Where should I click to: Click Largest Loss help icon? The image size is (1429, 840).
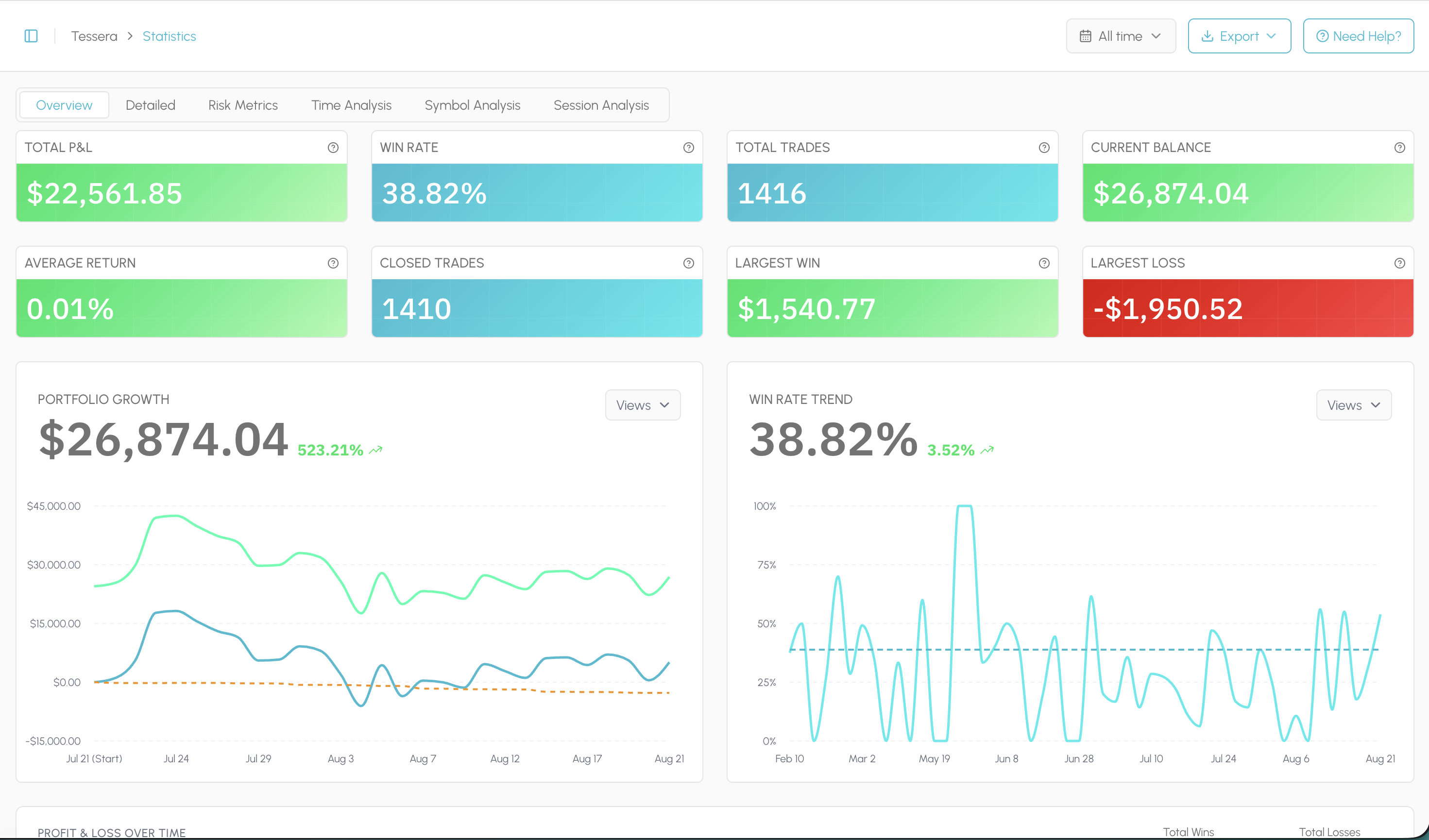click(1399, 263)
